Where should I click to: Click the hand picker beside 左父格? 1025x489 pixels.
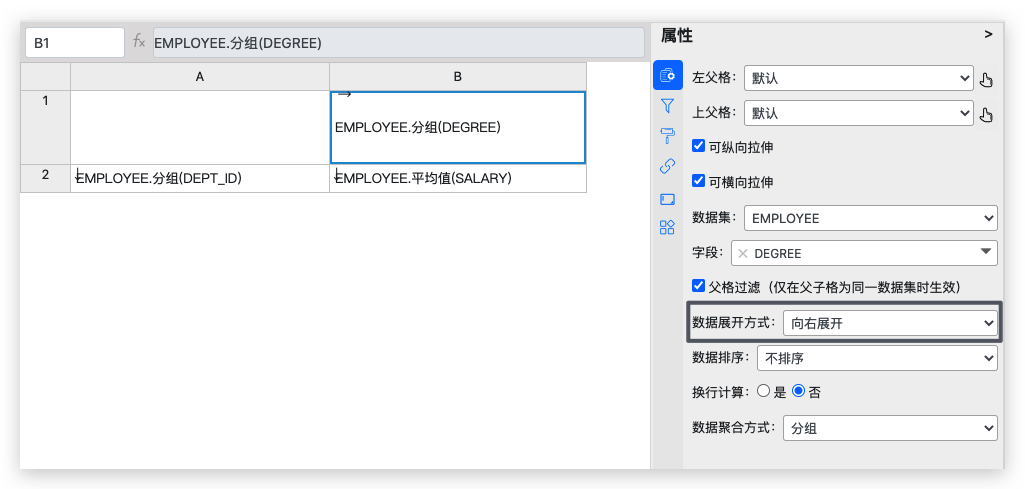click(x=986, y=80)
